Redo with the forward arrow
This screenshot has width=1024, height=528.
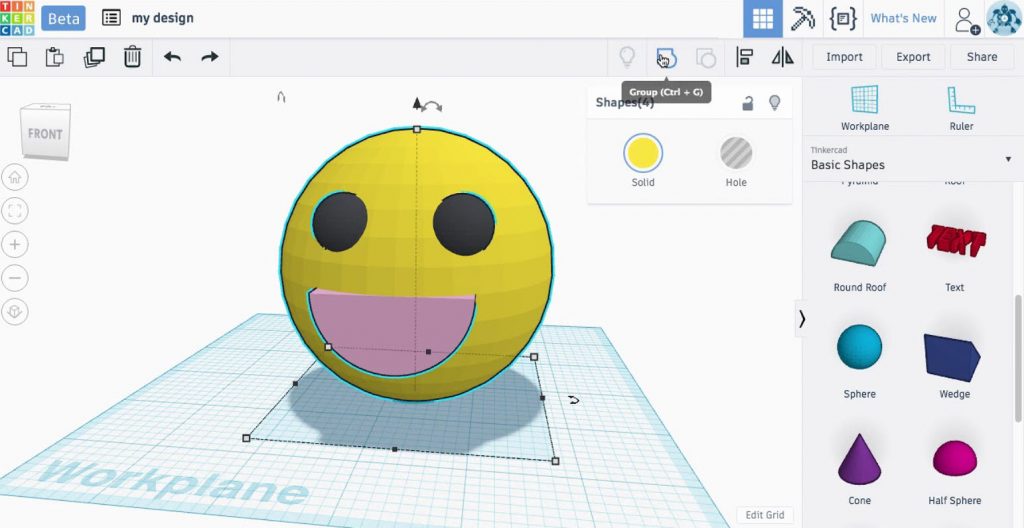coord(209,57)
